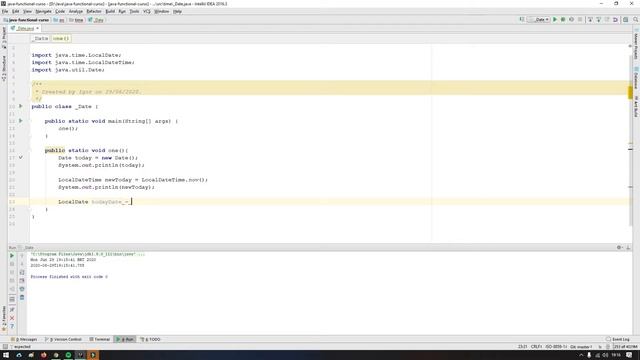This screenshot has height=360, width=640.
Task: Click the tool-window toggle icon in status bar corner
Action: tap(5, 347)
